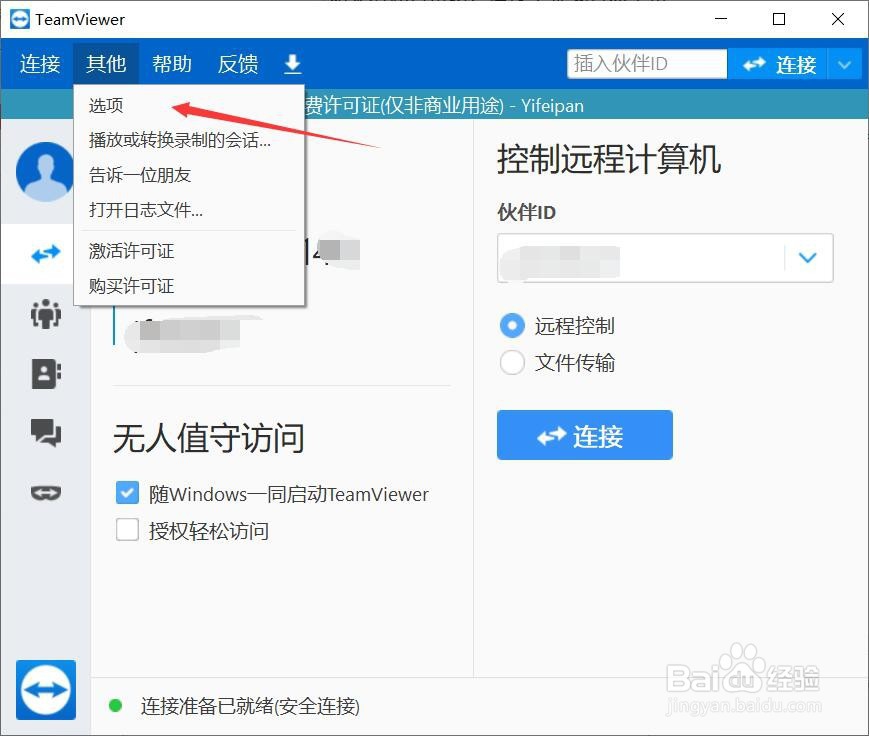Focus the 插入伙伴ID field at top
869x736 pixels.
(647, 64)
